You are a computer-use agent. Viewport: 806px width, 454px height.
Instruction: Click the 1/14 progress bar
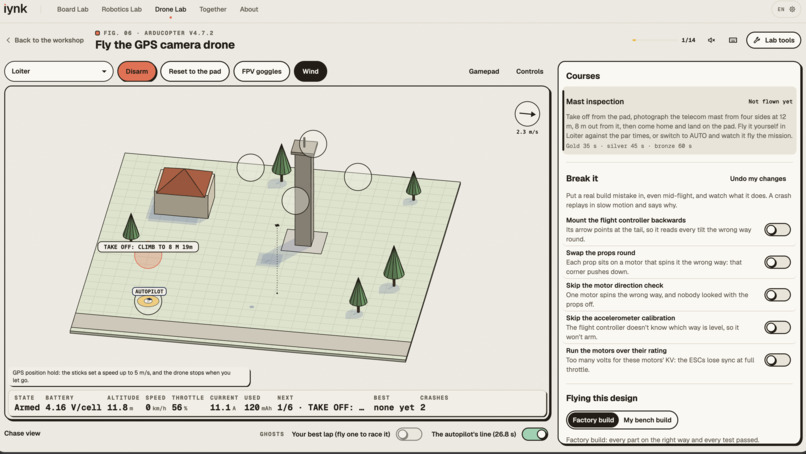tap(655, 40)
